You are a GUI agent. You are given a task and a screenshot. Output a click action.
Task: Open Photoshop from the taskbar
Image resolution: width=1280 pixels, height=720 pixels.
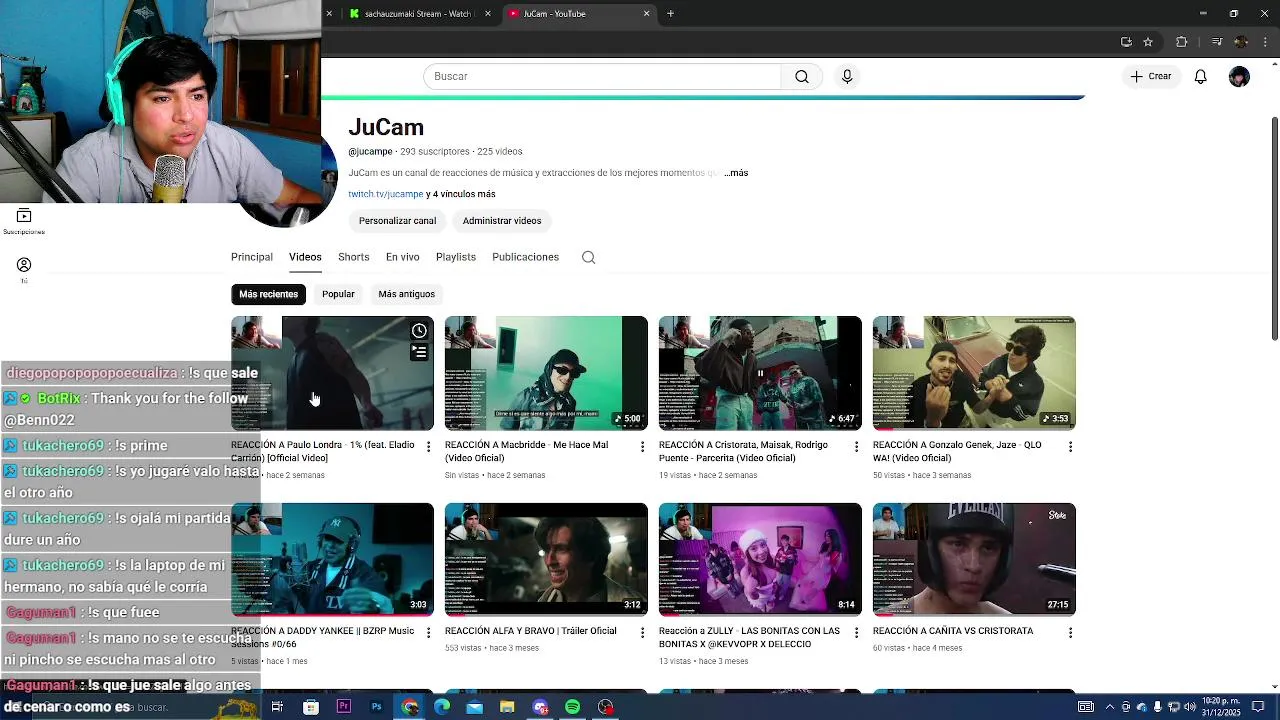377,706
